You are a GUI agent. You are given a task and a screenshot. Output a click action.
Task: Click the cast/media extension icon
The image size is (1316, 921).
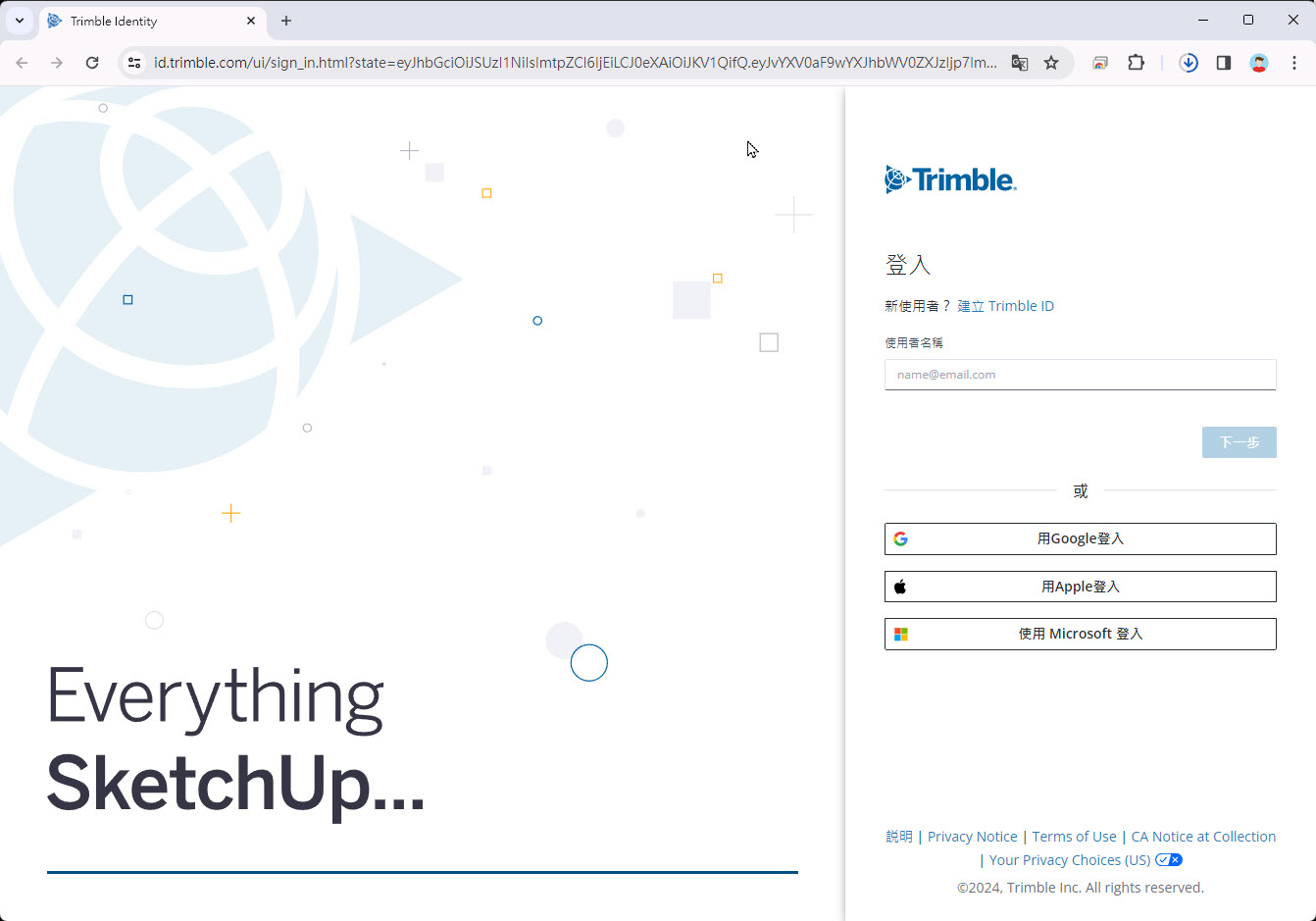pyautogui.click(x=1100, y=63)
